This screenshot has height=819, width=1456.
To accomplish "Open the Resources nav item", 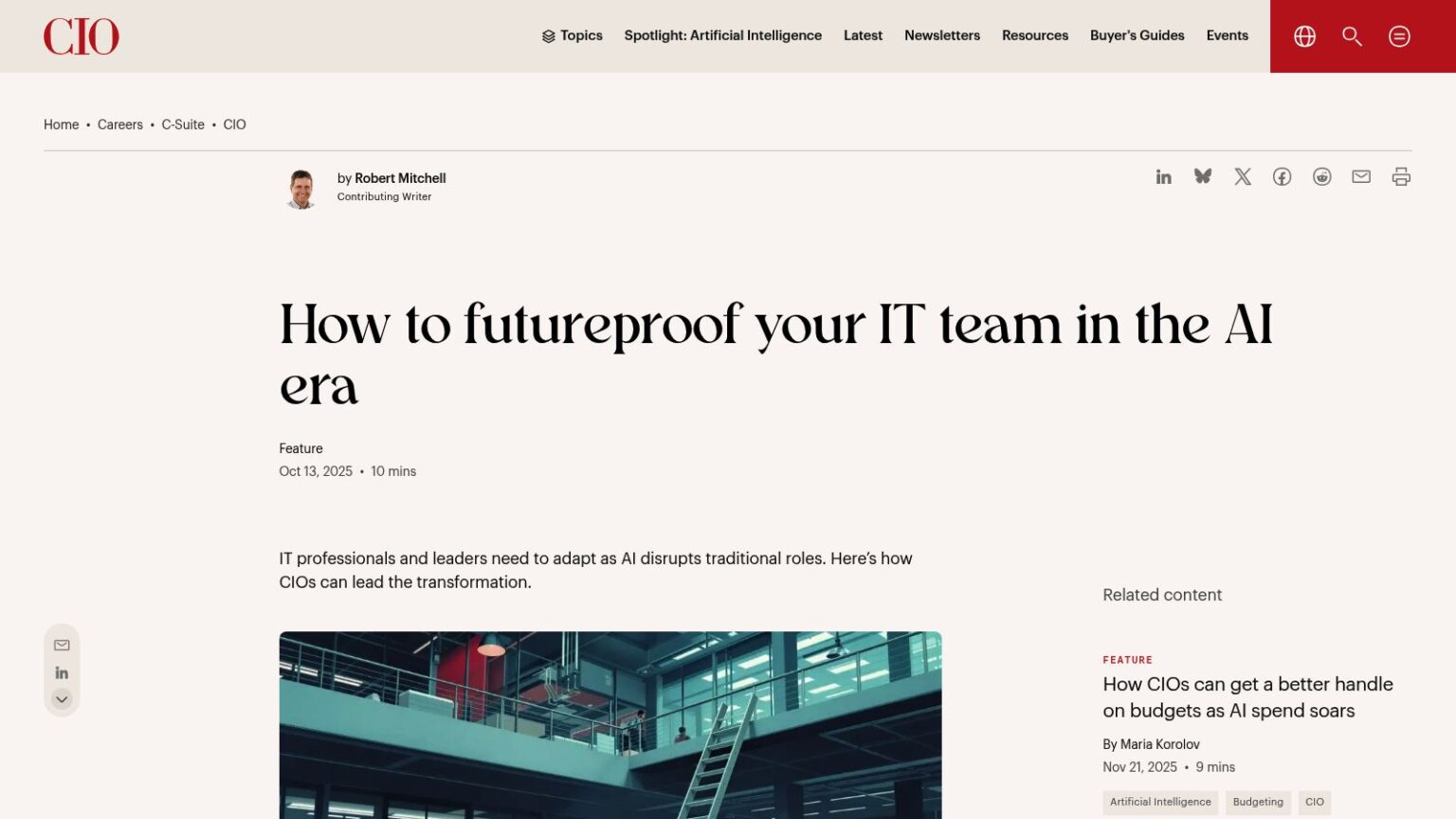I will pos(1035,36).
